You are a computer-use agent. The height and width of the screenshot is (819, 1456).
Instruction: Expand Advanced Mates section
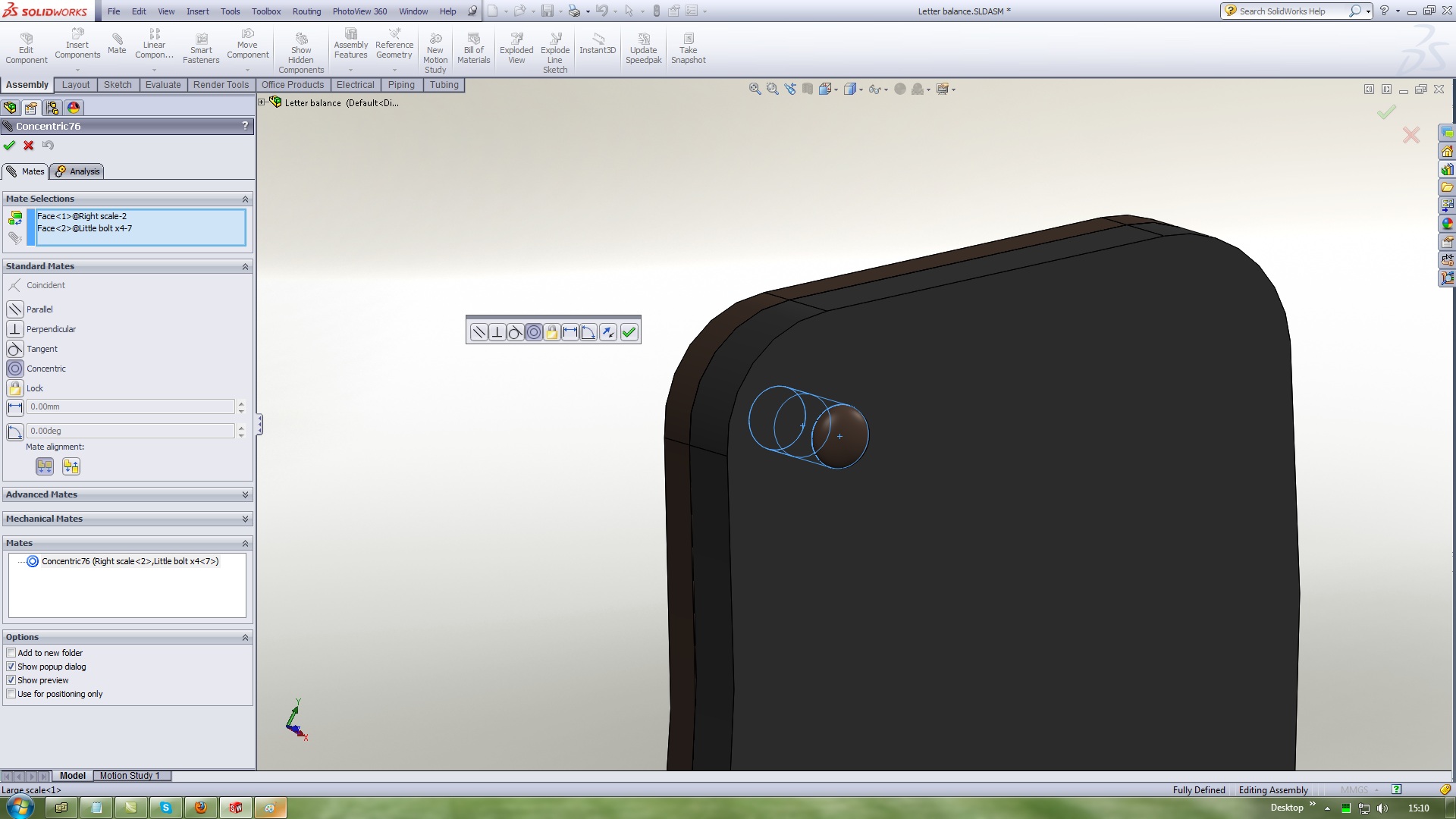[x=245, y=494]
